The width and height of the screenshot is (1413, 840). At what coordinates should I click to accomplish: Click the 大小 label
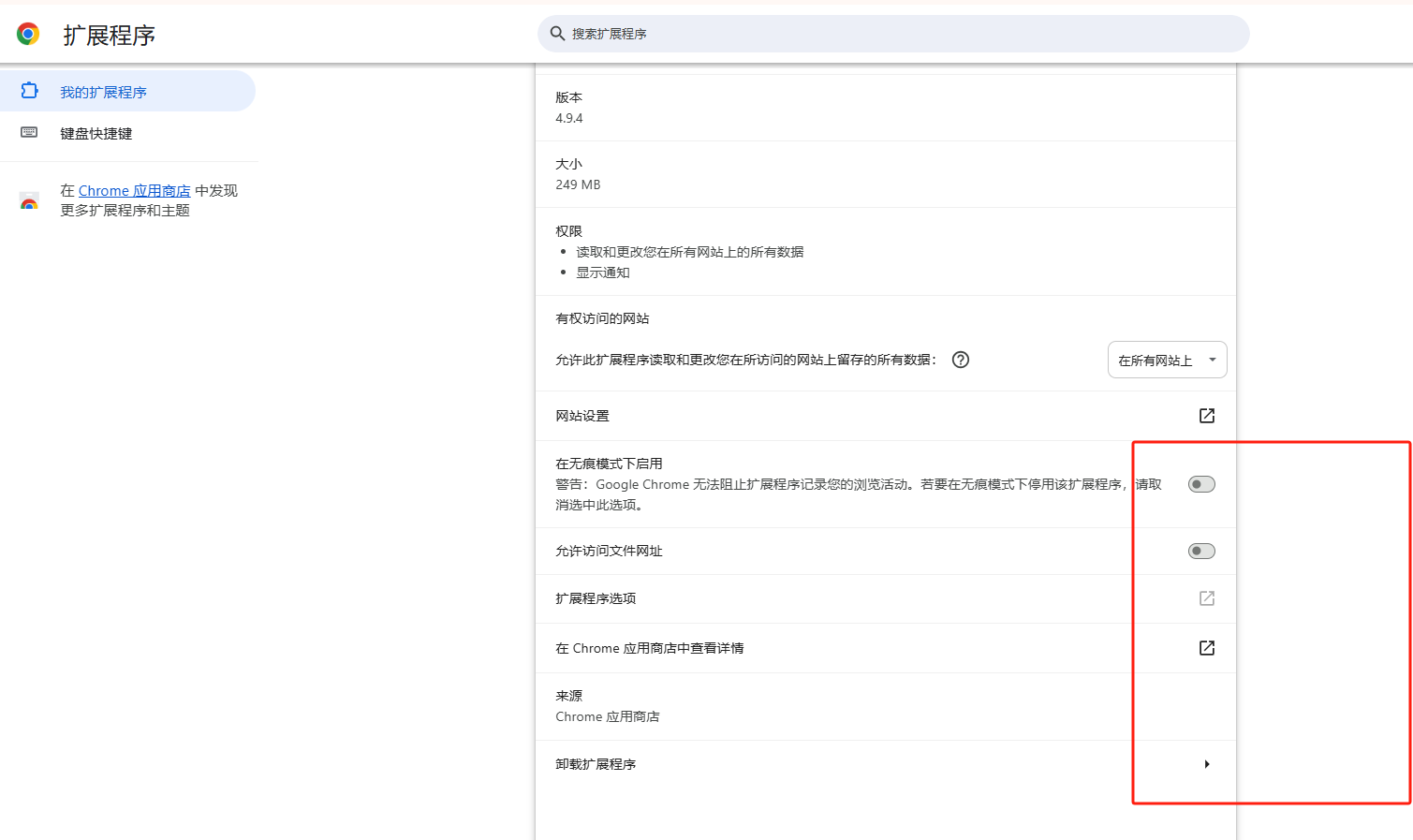(x=569, y=164)
